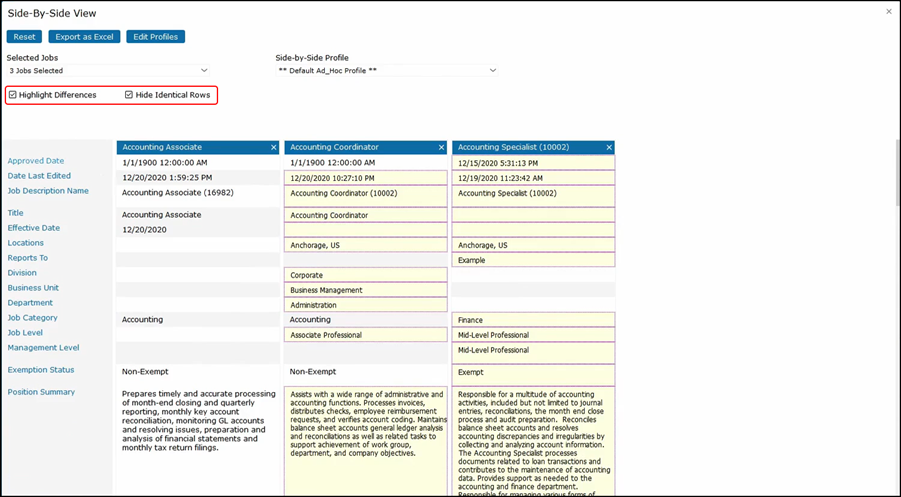This screenshot has width=901, height=497.
Task: Expand the Side-by-Side Profile dropdown
Action: coord(386,71)
